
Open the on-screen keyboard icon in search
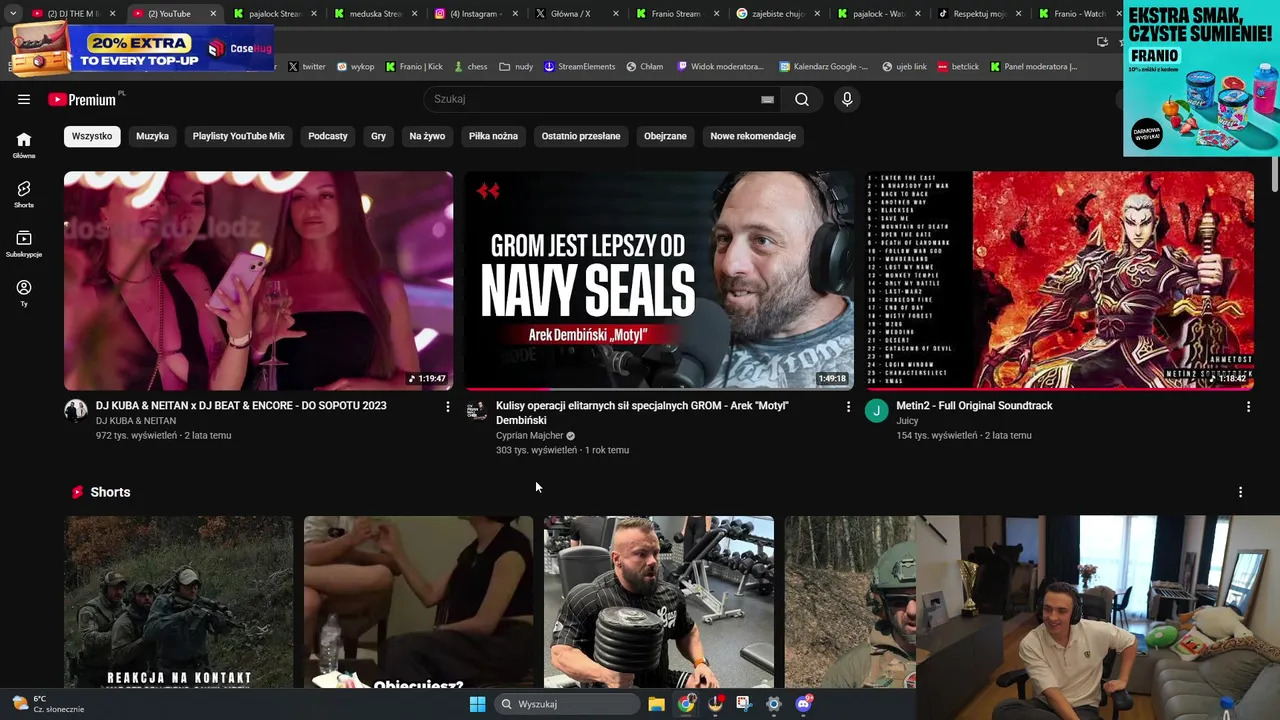point(767,99)
